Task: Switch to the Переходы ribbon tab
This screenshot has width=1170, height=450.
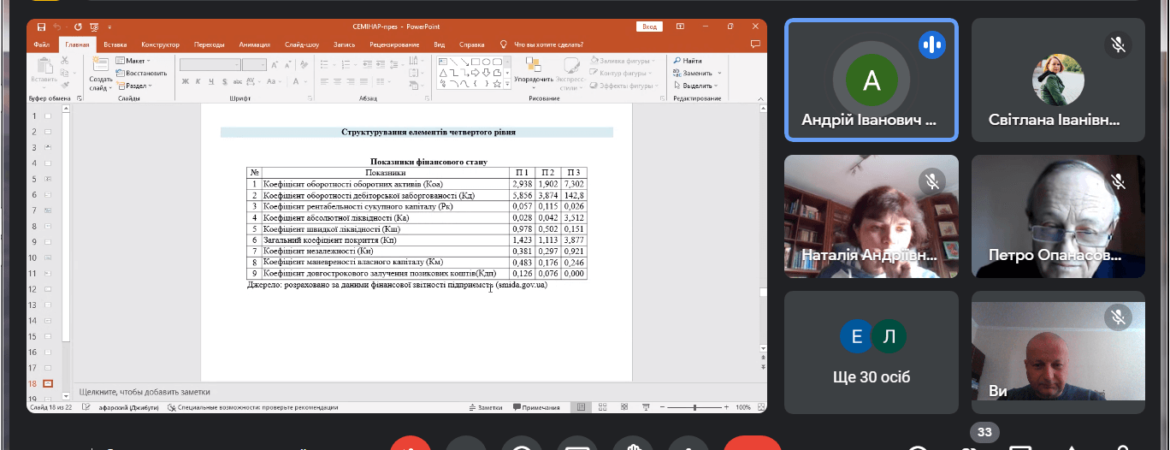Action: [209, 45]
